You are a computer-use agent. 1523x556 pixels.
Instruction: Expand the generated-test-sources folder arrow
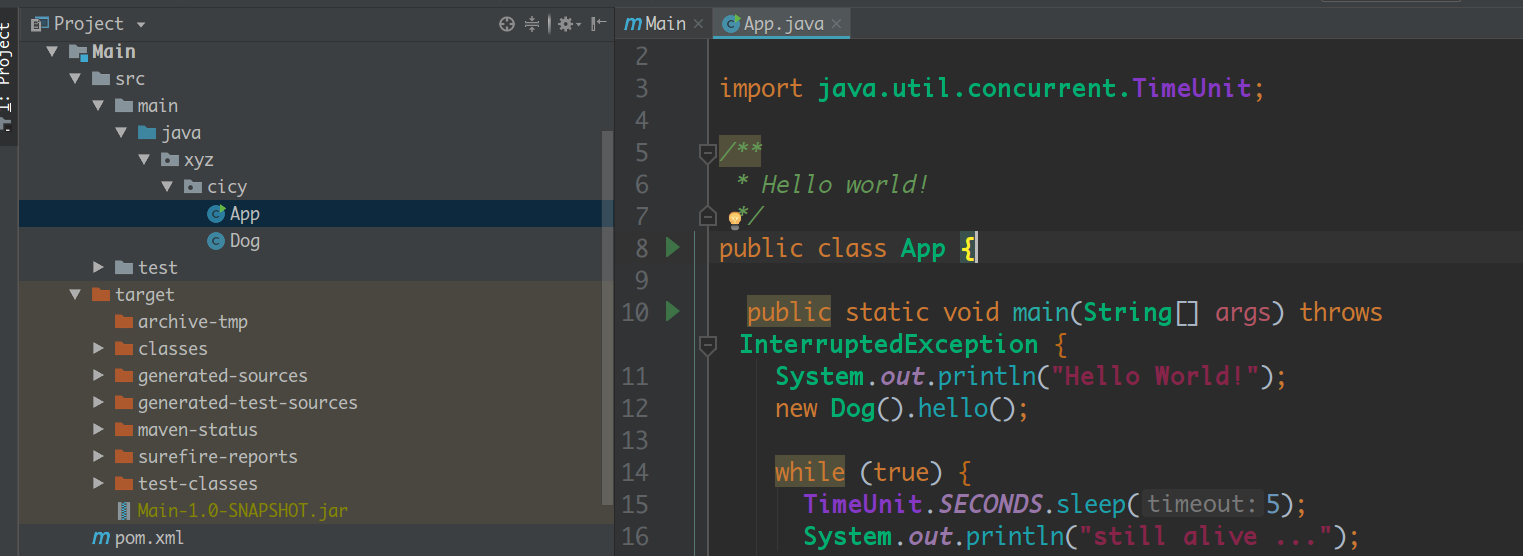98,402
